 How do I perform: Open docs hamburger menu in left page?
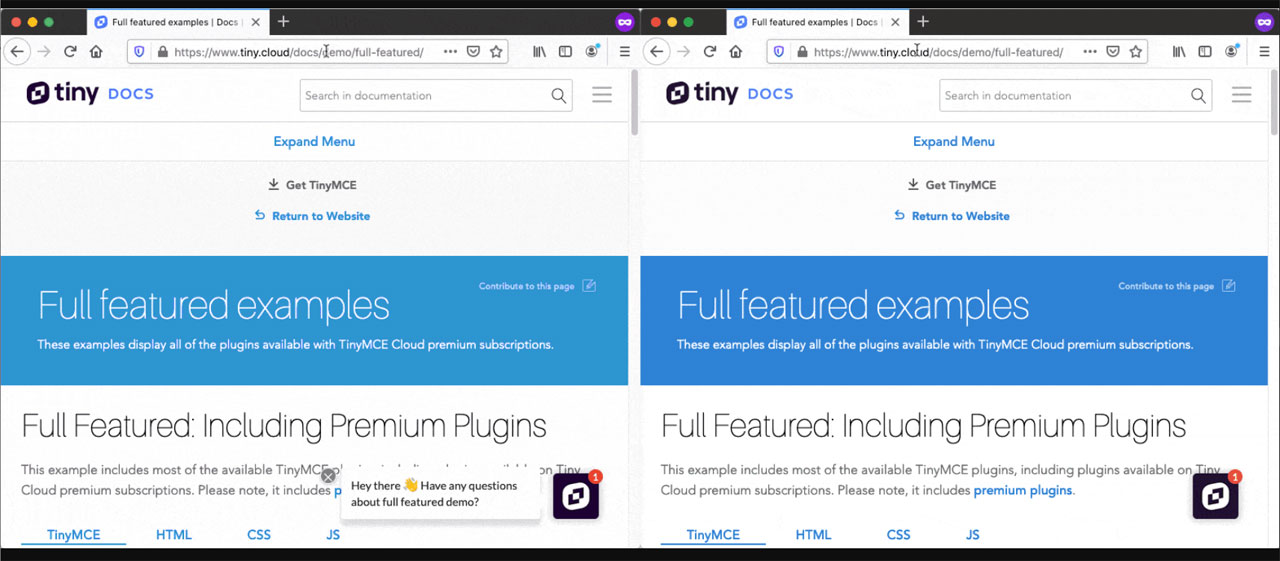tap(601, 95)
